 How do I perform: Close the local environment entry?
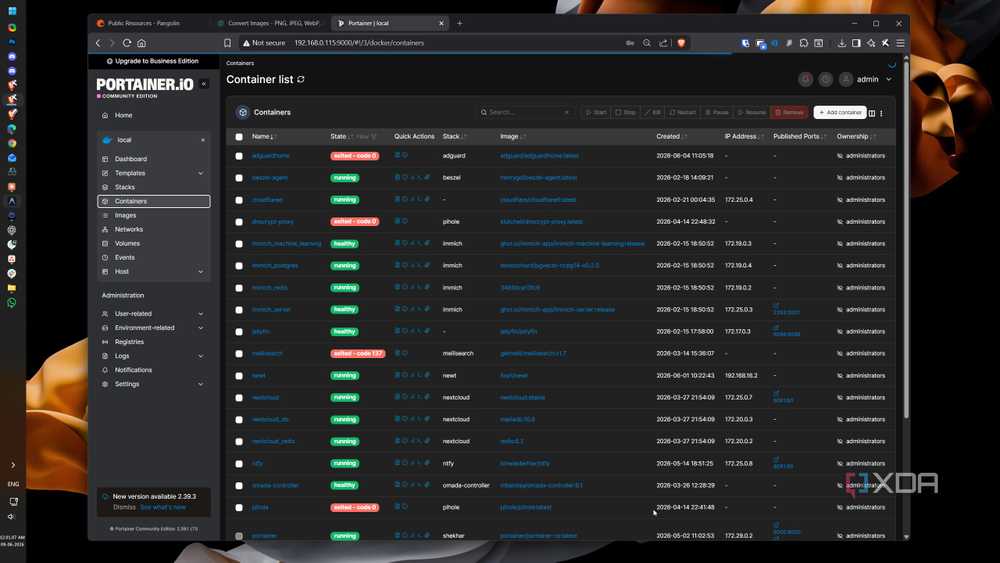pyautogui.click(x=203, y=140)
